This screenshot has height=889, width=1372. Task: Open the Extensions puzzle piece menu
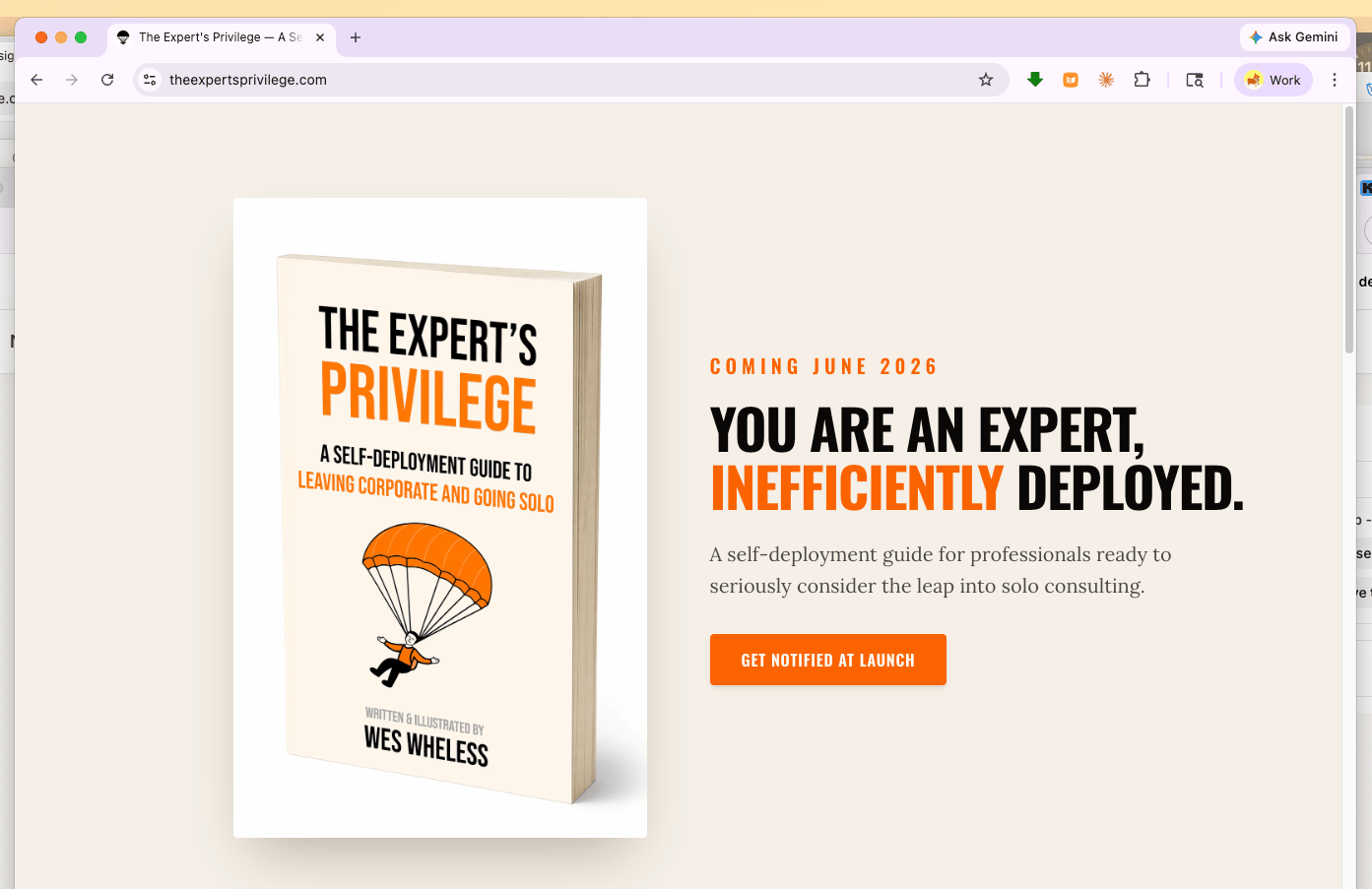point(1143,80)
